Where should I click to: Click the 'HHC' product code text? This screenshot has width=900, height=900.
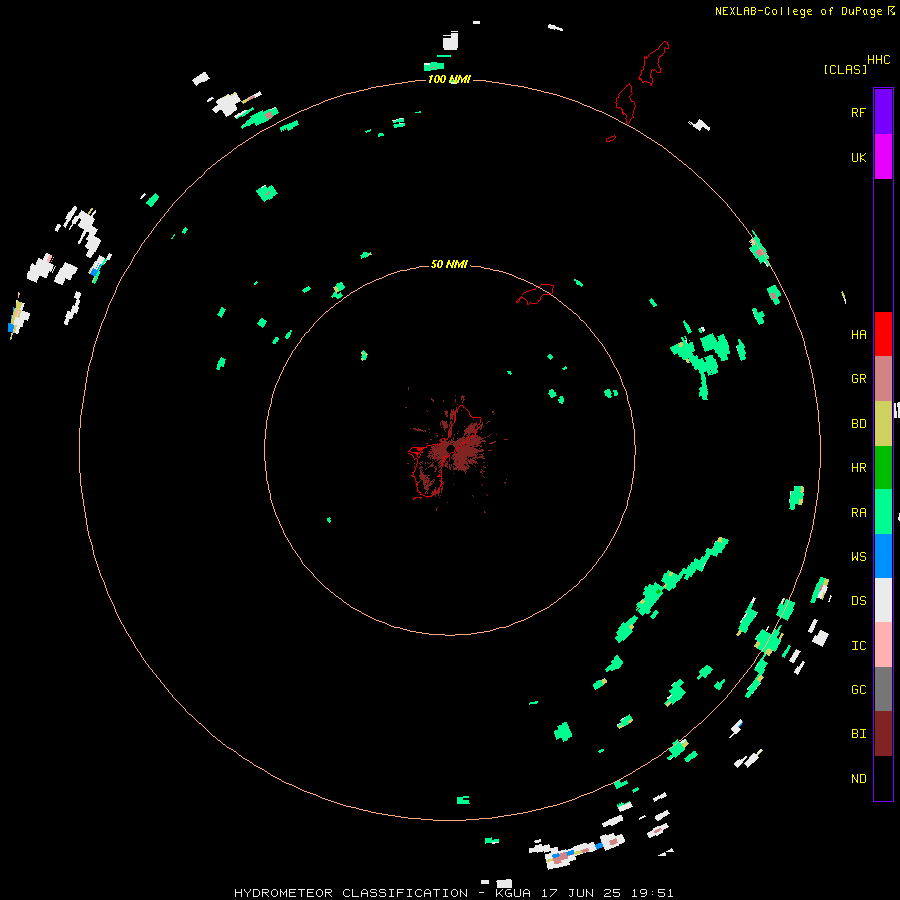coord(879,60)
